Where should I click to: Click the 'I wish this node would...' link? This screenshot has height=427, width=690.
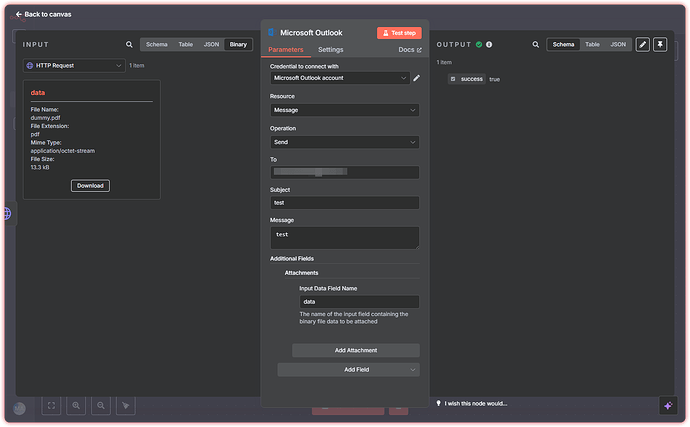pos(471,404)
